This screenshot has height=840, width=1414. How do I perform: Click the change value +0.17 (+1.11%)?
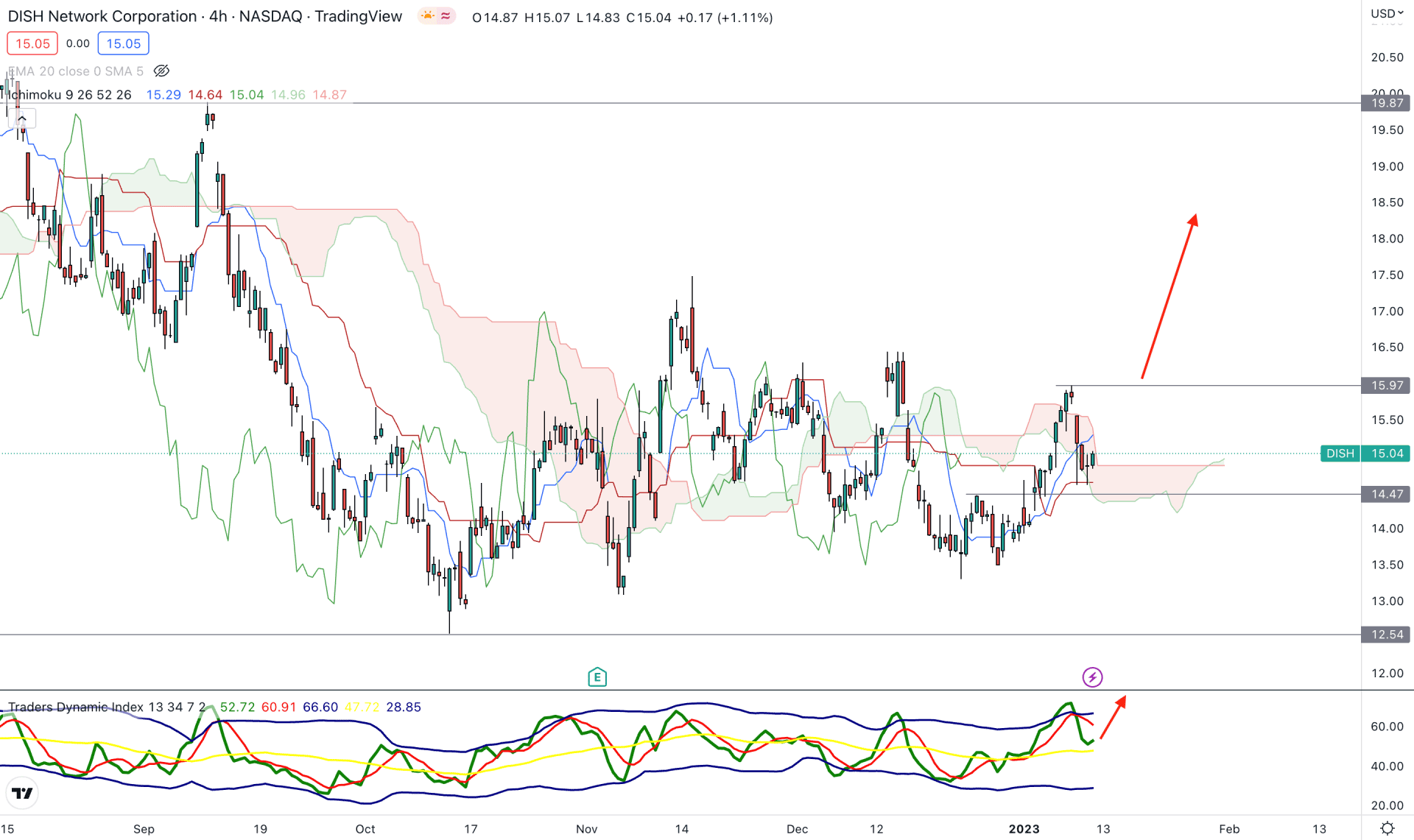725,17
